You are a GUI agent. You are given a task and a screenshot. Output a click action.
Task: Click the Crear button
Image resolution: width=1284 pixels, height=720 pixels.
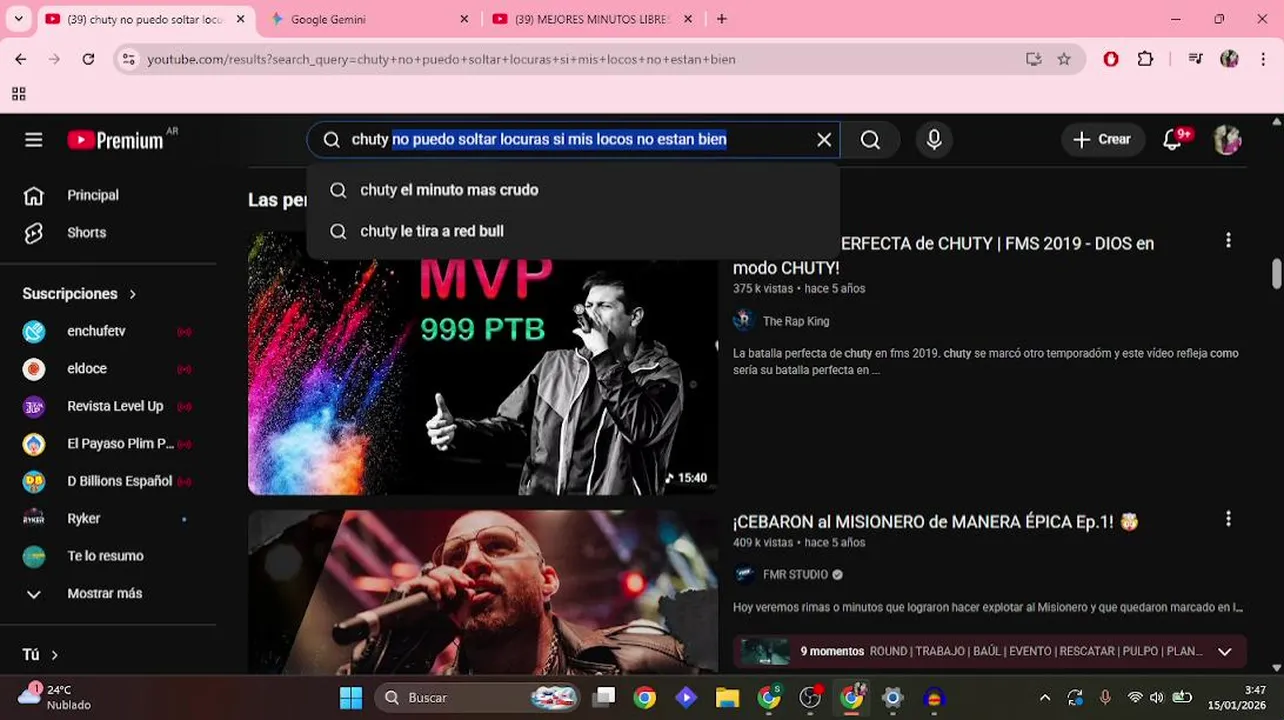click(x=1101, y=140)
